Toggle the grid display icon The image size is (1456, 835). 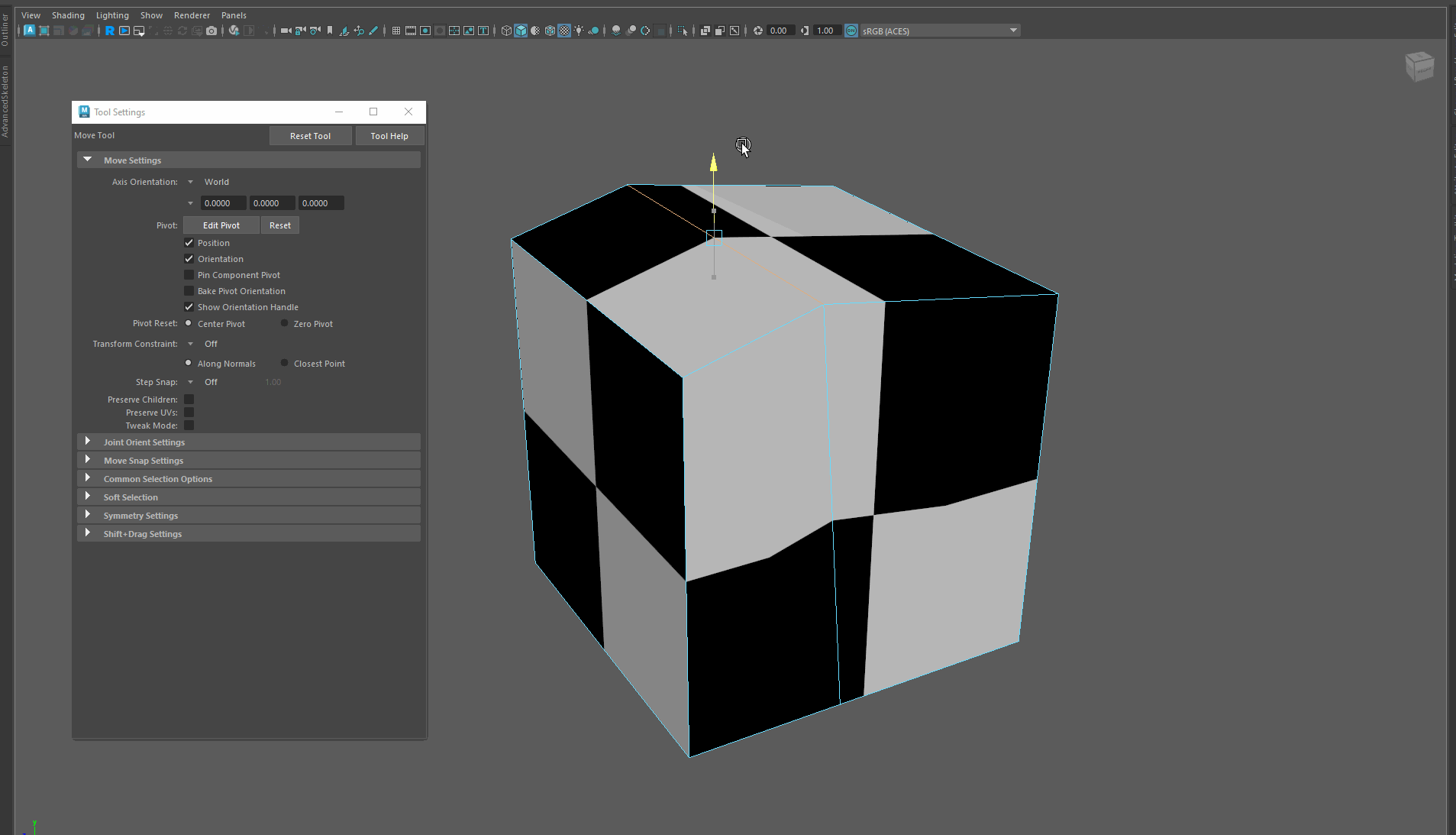[x=395, y=31]
